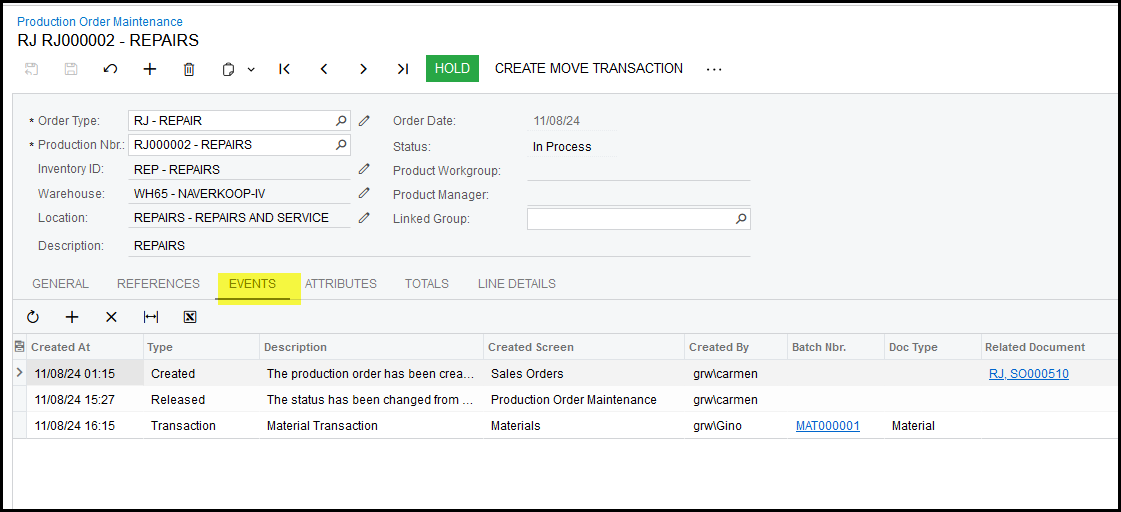Open the more actions ellipsis menu

coord(714,69)
